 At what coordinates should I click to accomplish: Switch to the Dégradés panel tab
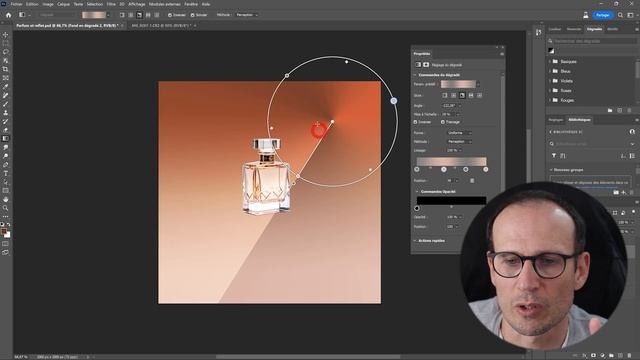(594, 29)
